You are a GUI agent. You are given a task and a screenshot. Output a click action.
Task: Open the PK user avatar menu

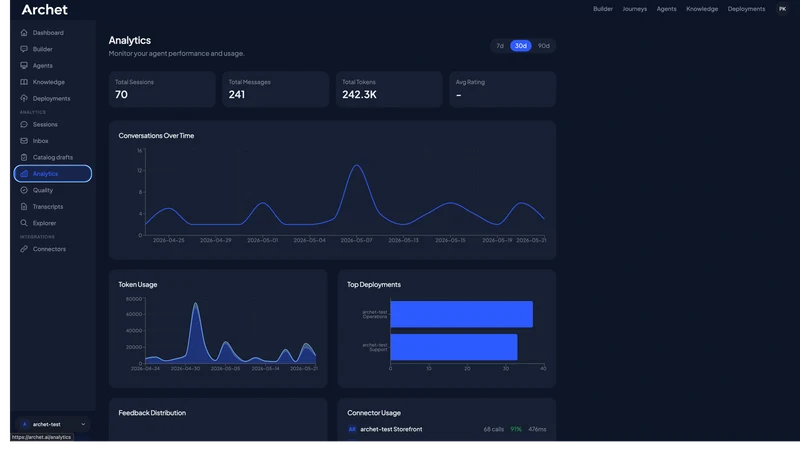782,9
